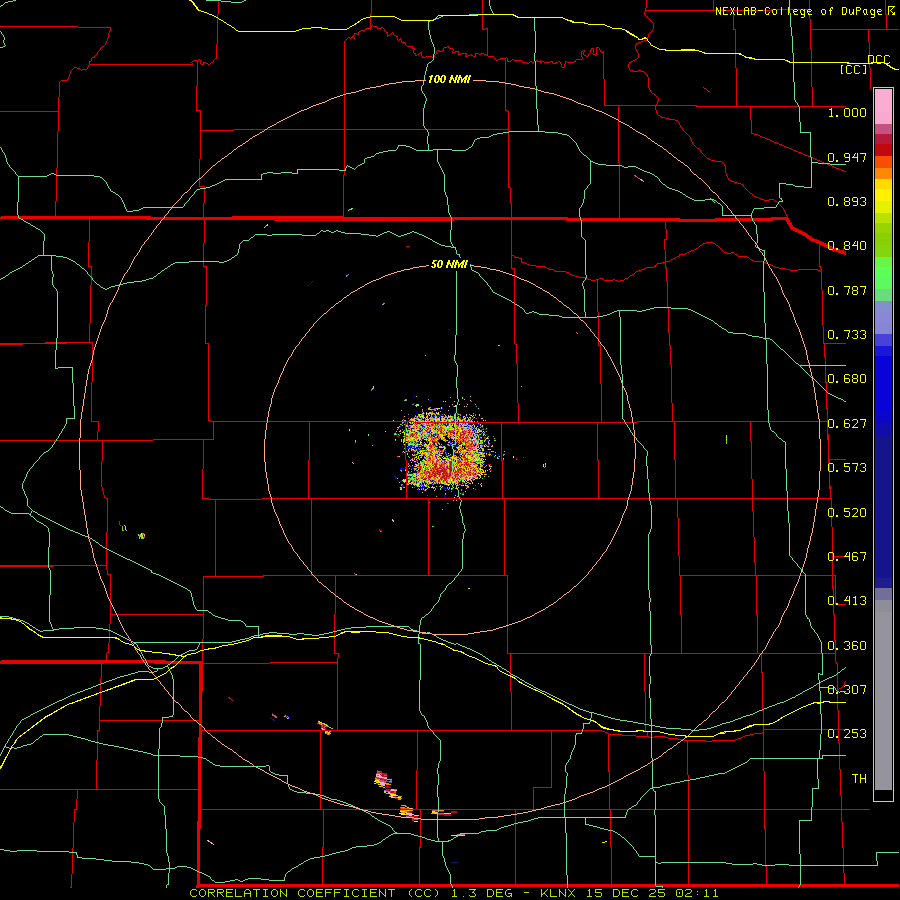
Task: Select the gray bottom color bar segment
Action: click(883, 695)
